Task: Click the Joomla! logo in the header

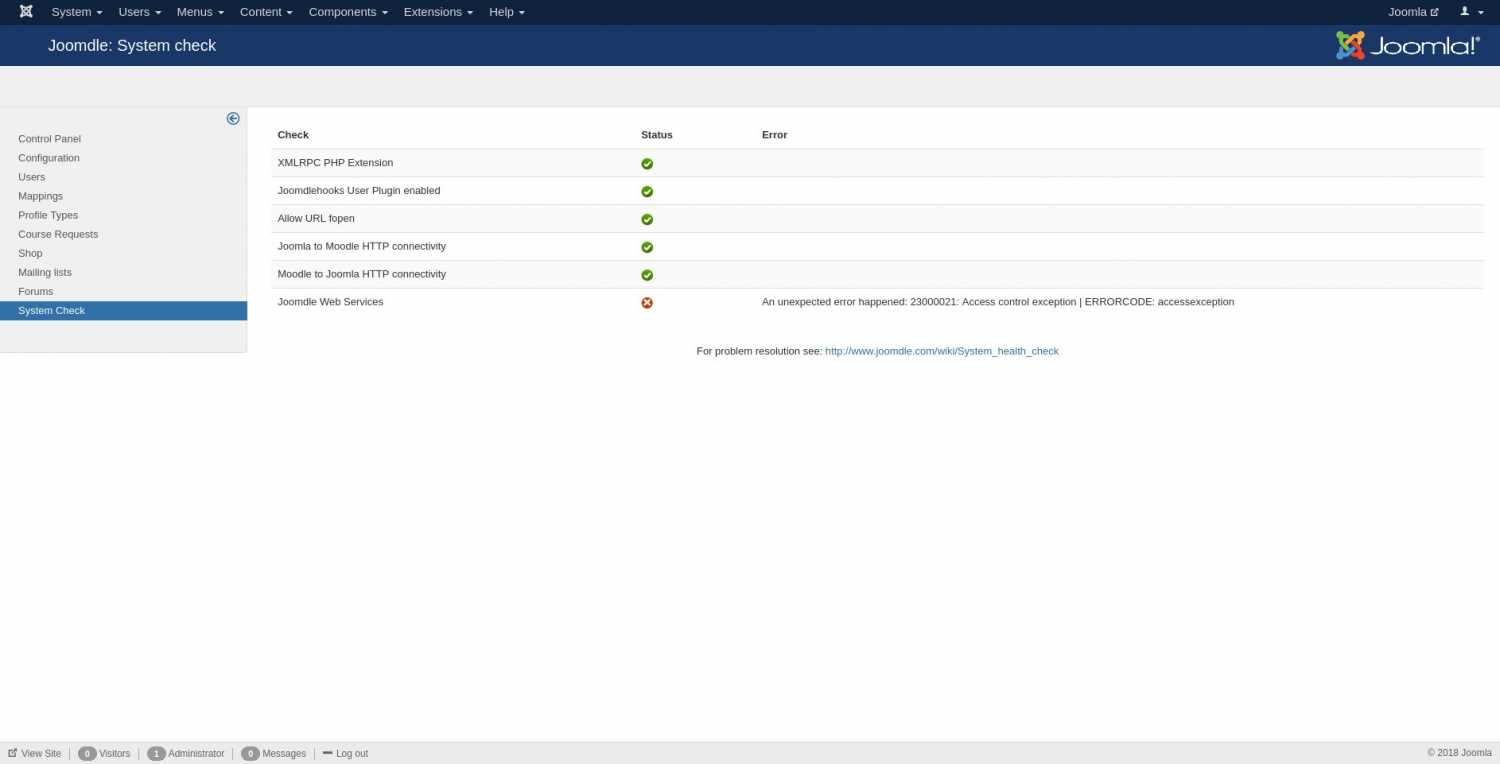Action: point(1407,45)
